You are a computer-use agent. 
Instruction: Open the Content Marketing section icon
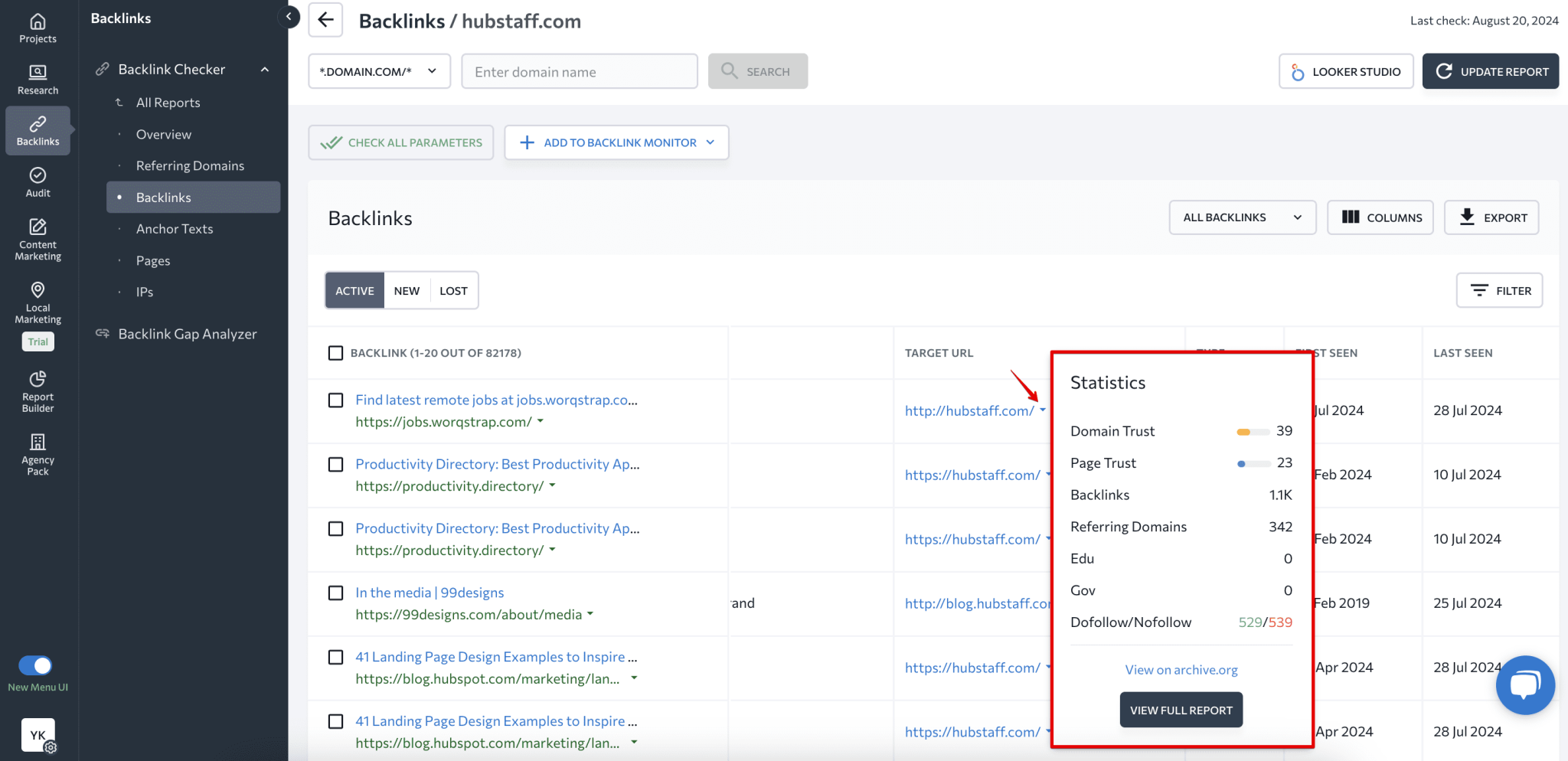tap(38, 240)
